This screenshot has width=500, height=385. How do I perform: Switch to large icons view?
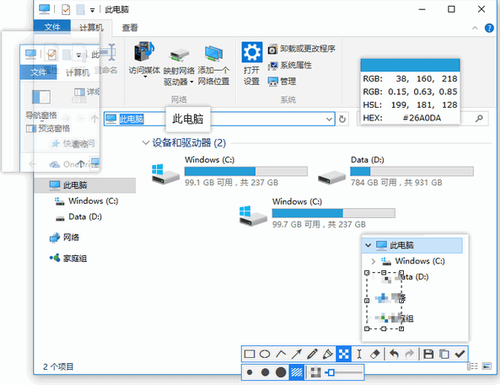pyautogui.click(x=486, y=366)
